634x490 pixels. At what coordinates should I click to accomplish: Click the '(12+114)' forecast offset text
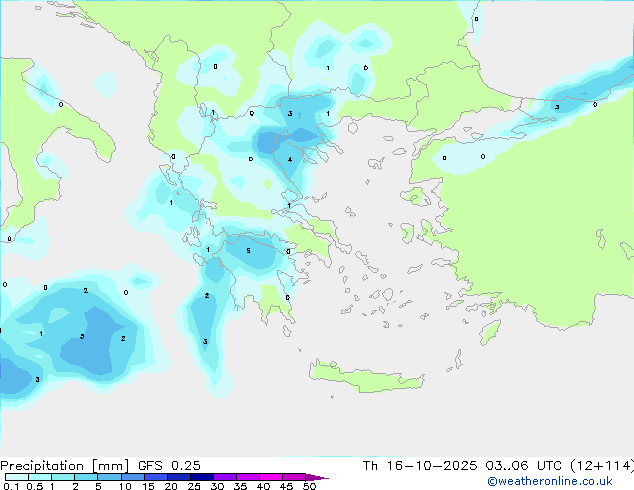[602, 466]
